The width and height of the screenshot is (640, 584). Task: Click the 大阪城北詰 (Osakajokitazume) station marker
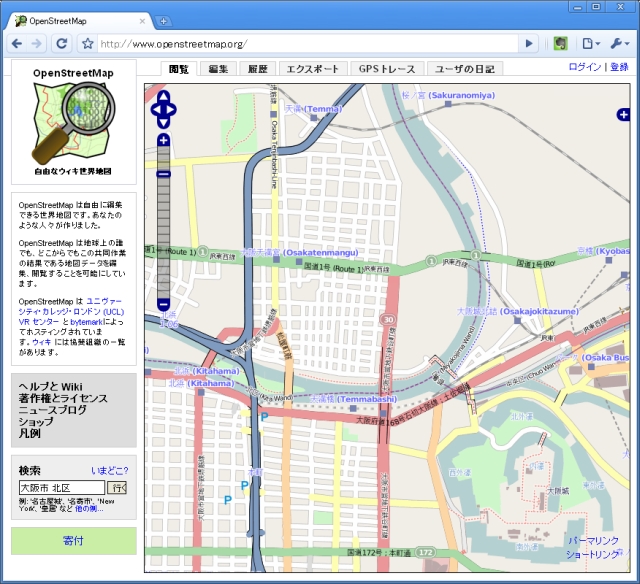[x=518, y=321]
